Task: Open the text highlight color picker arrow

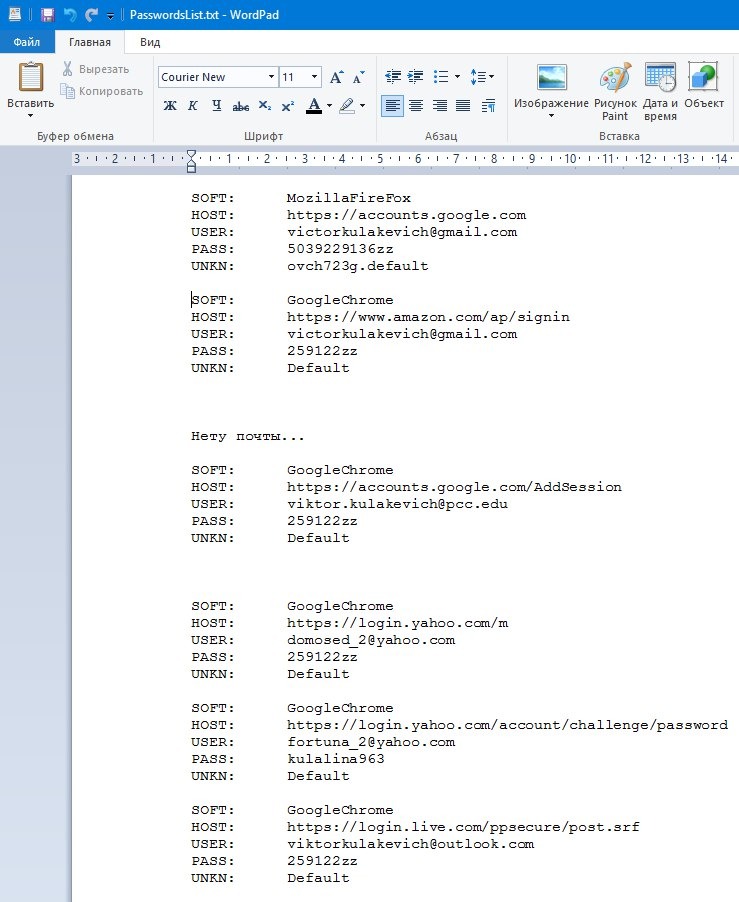Action: pos(362,106)
